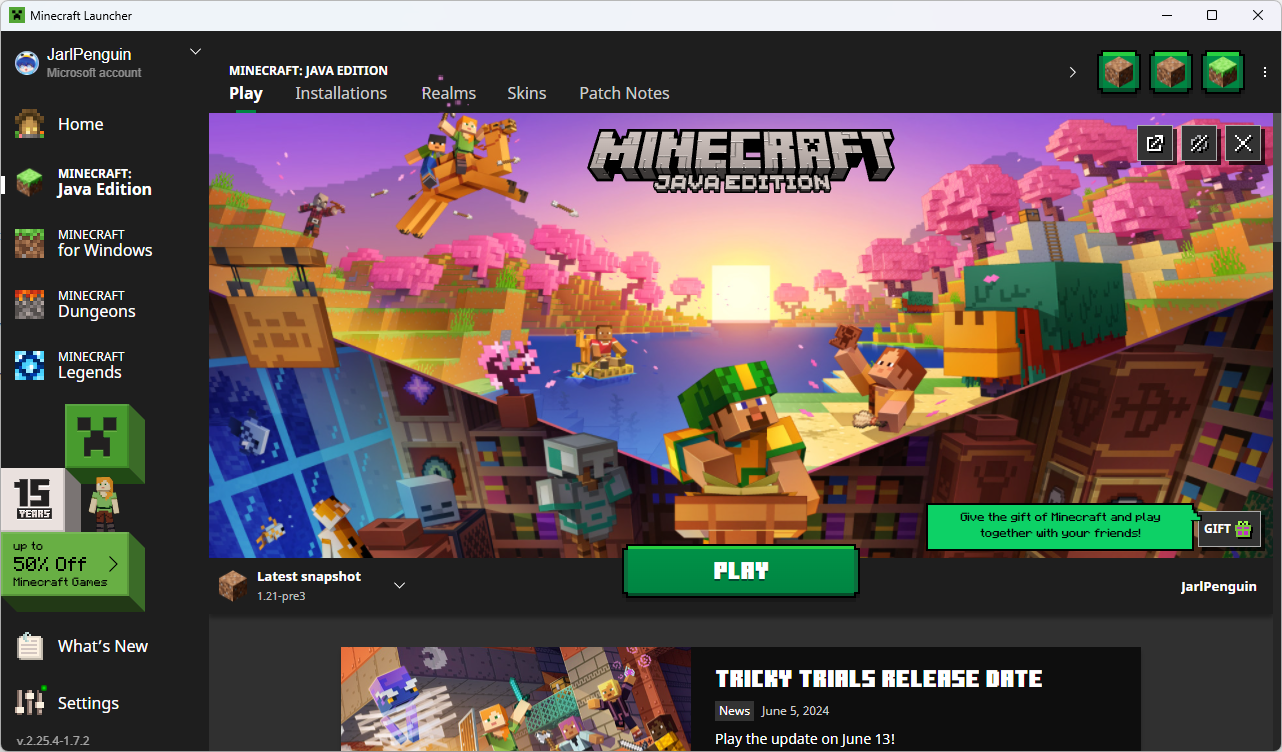Dismiss the banner with the X icon
Screen dimensions: 1282x752
pos(1243,143)
